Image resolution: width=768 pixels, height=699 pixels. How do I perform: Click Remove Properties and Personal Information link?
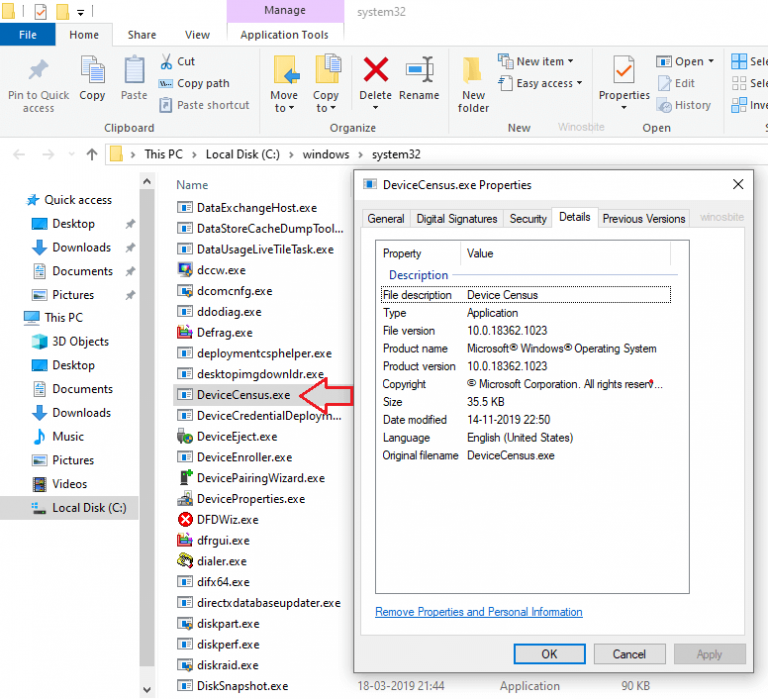tap(478, 612)
